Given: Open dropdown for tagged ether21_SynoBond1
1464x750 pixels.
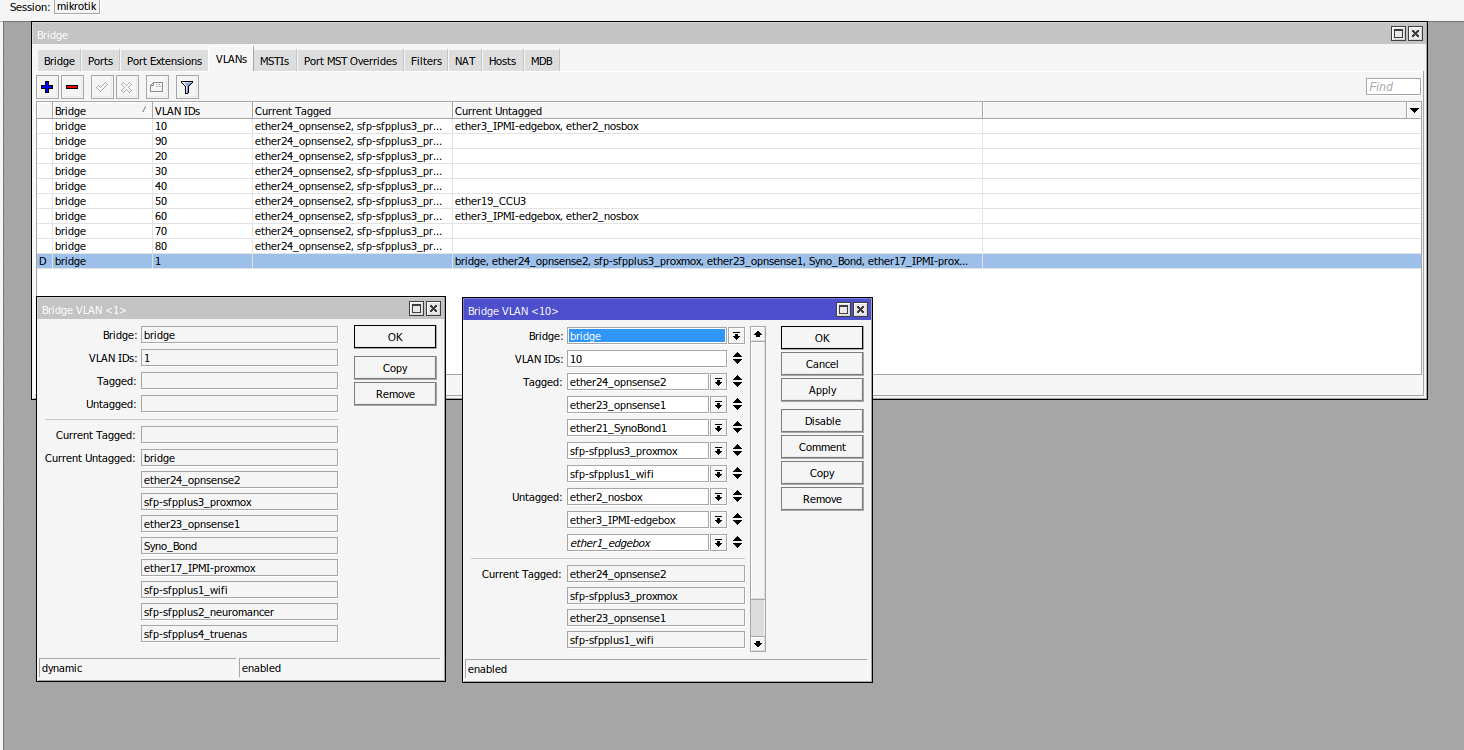Looking at the screenshot, I should click(718, 428).
